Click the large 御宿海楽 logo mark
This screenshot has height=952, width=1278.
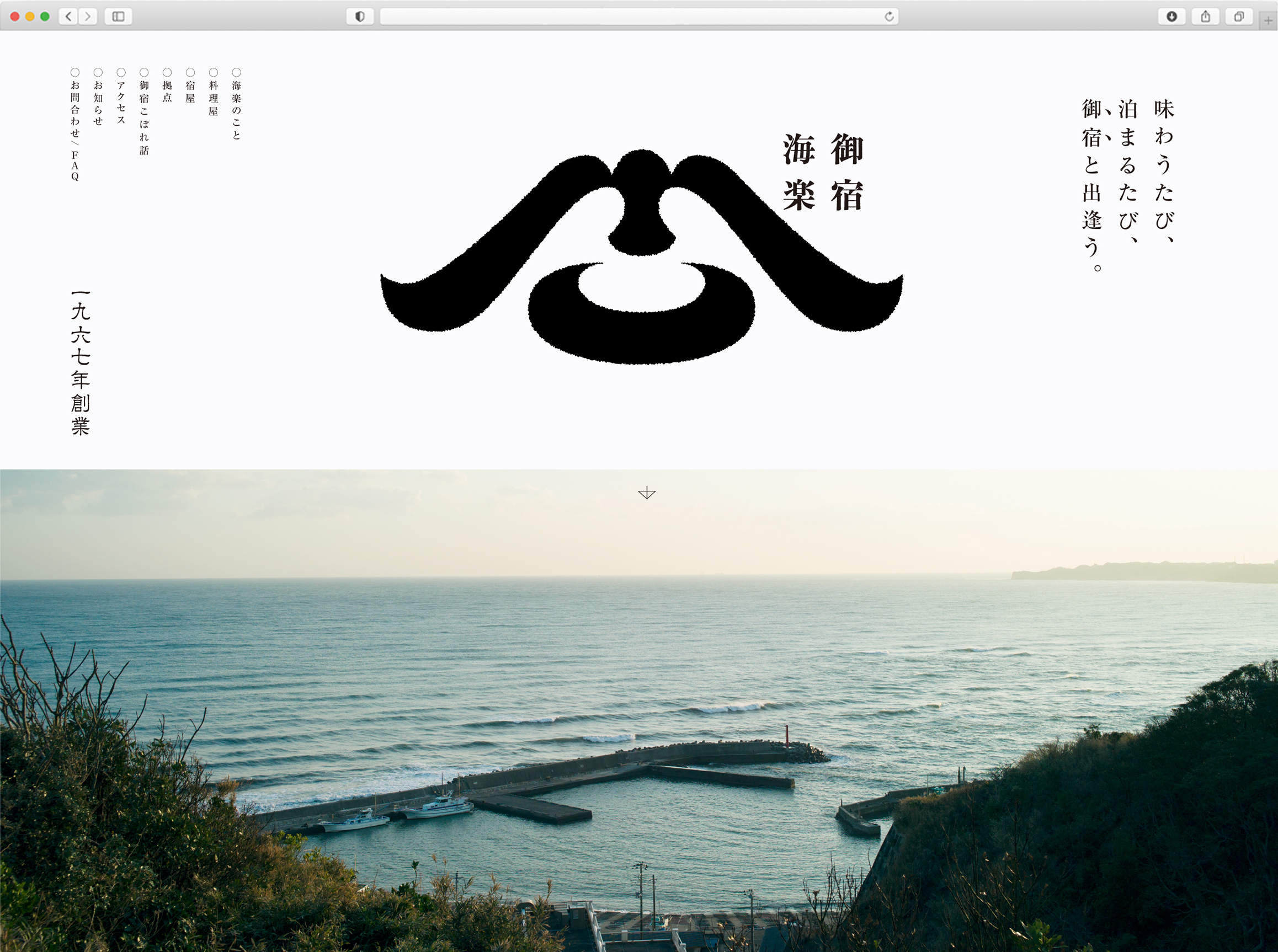pos(642,256)
